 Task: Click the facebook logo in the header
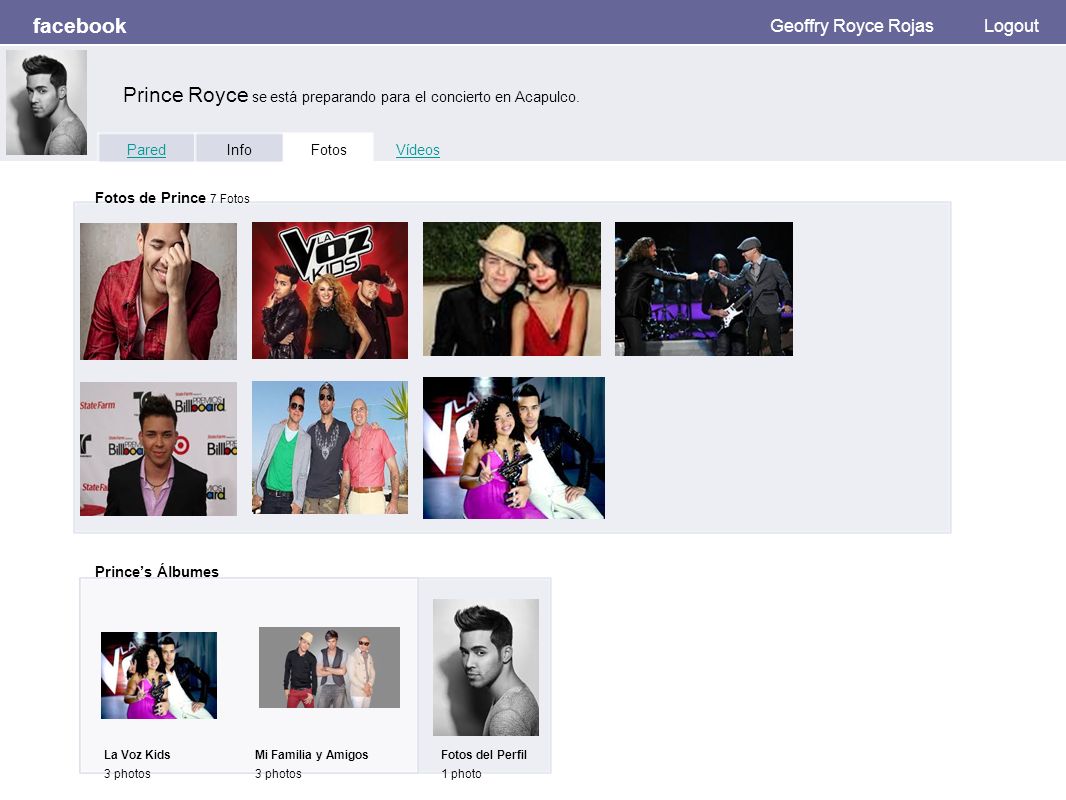[80, 26]
